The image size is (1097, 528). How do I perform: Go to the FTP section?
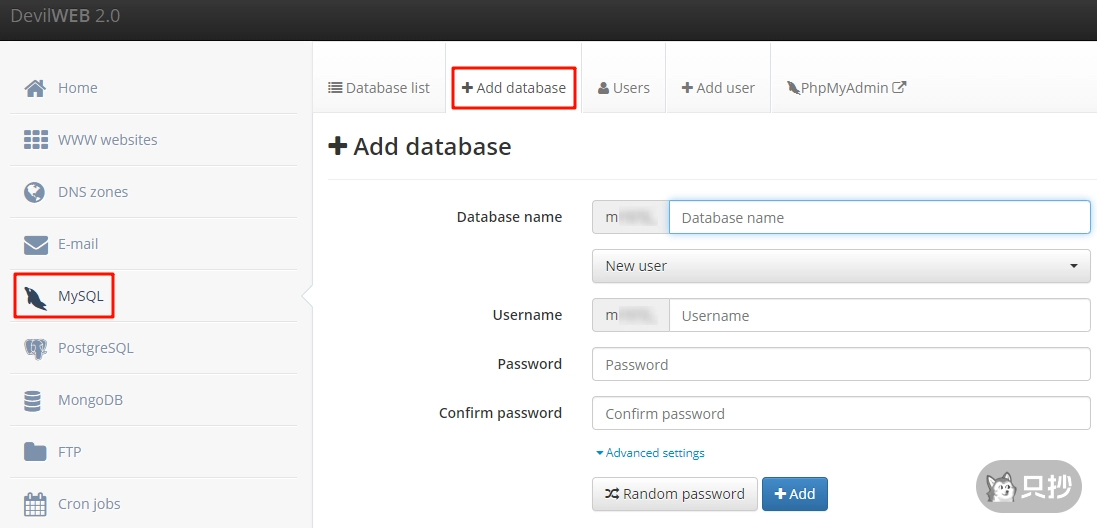tap(153, 452)
